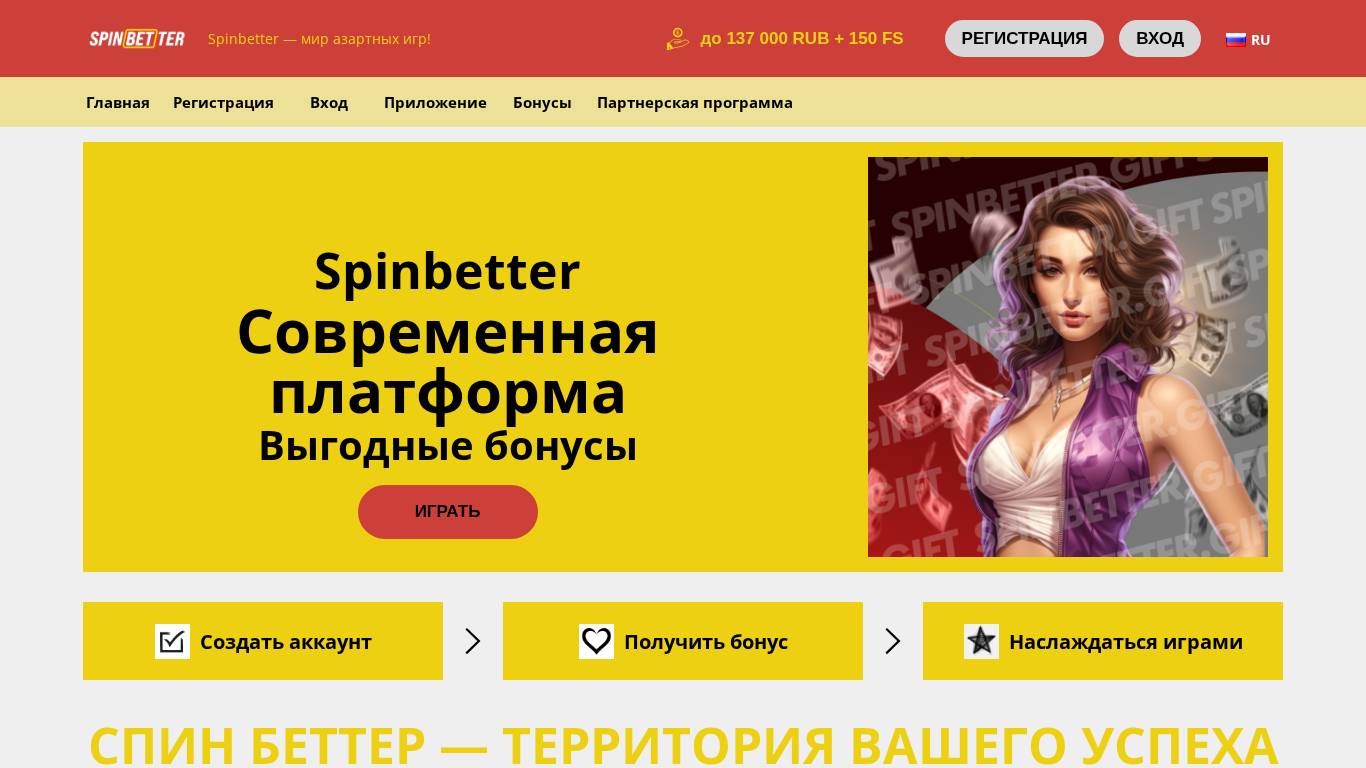
Task: Click the arrow after Создать аккаунт step
Action: tap(473, 641)
